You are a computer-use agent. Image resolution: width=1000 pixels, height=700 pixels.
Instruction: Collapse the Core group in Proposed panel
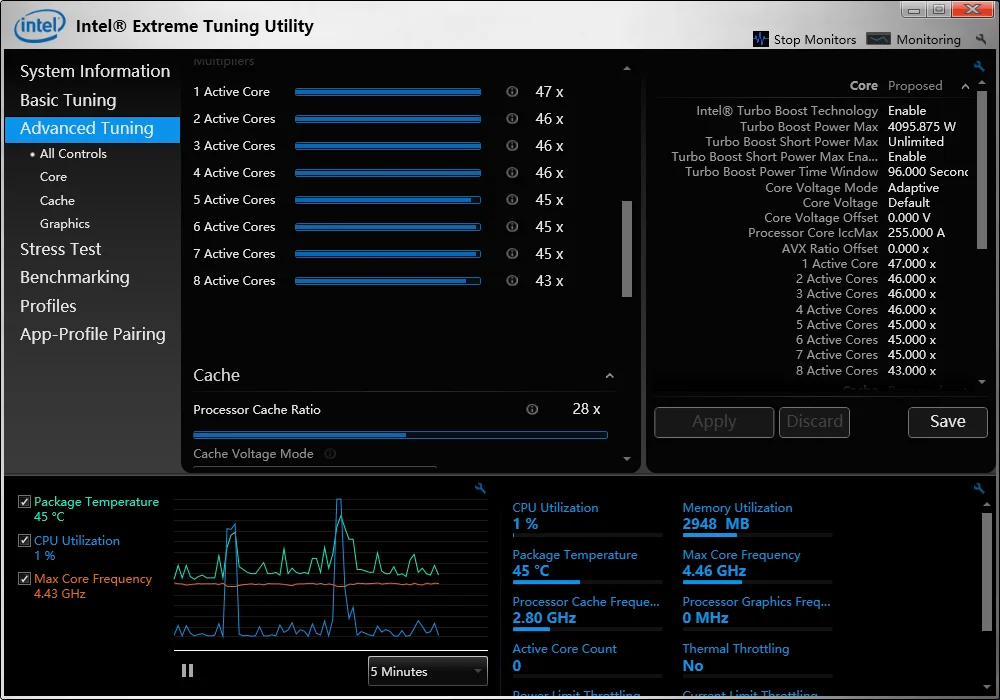click(x=965, y=86)
